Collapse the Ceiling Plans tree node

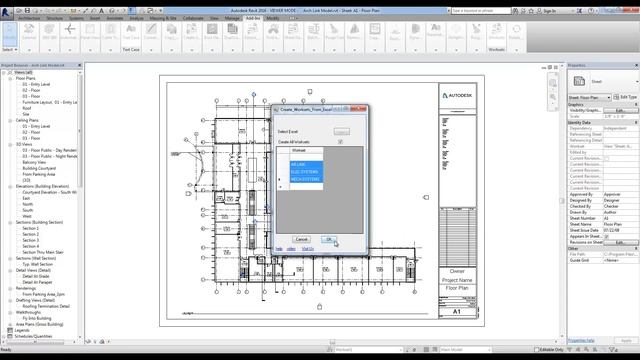pos(10,120)
